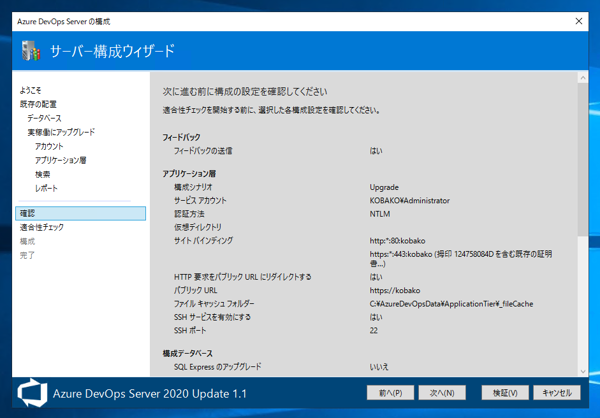The width and height of the screenshot is (600, 418).
Task: Click the KOBAKO¥Administrator service account value
Action: [409, 201]
